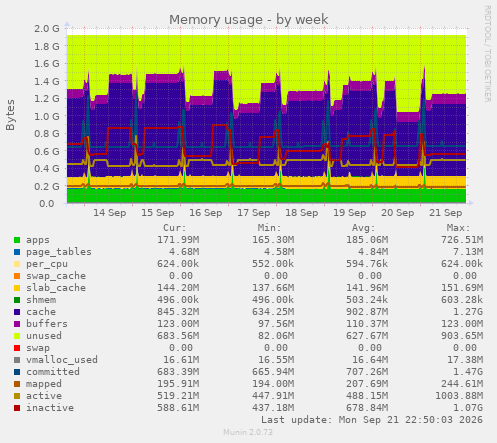Click the committed navy legend swatch
The width and height of the screenshot is (497, 443).
(x=17, y=372)
